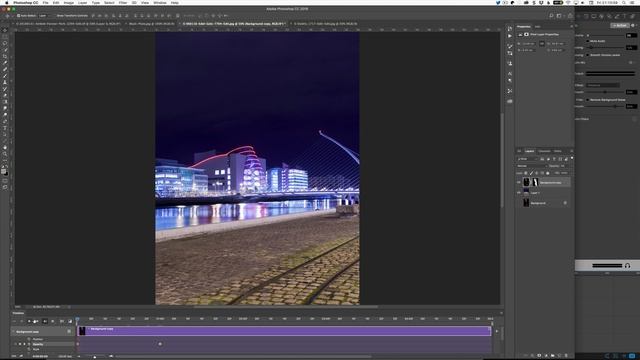Open the layer filter Kind dropdown

click(528, 159)
